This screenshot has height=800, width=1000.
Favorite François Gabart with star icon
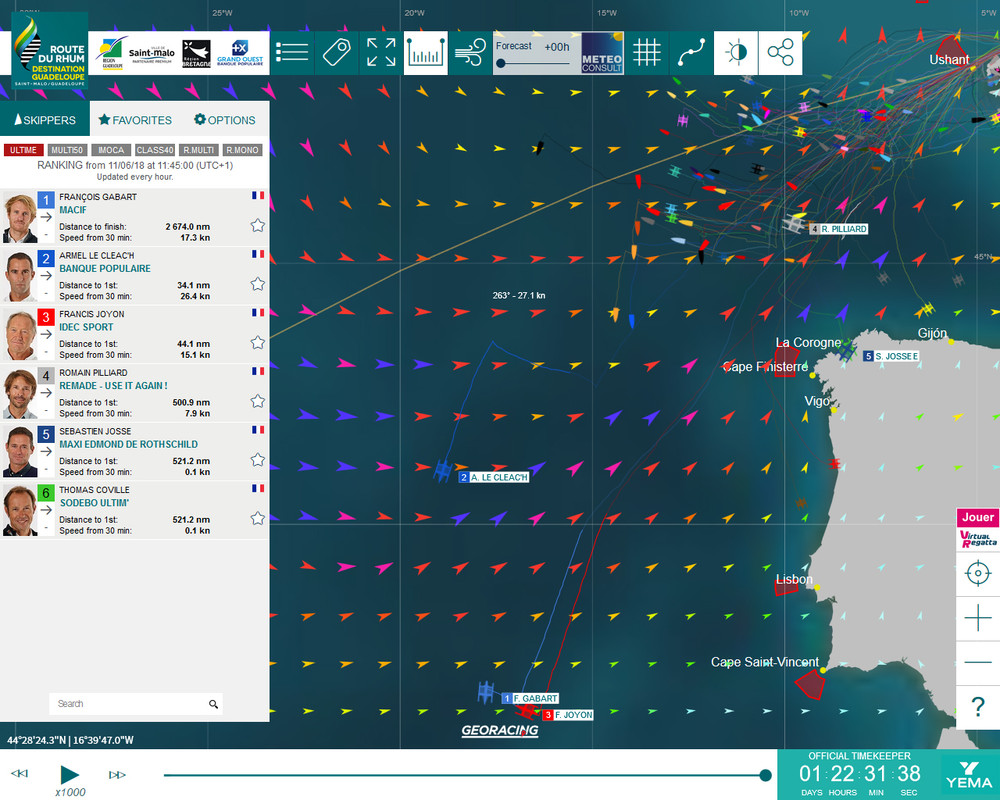click(258, 225)
